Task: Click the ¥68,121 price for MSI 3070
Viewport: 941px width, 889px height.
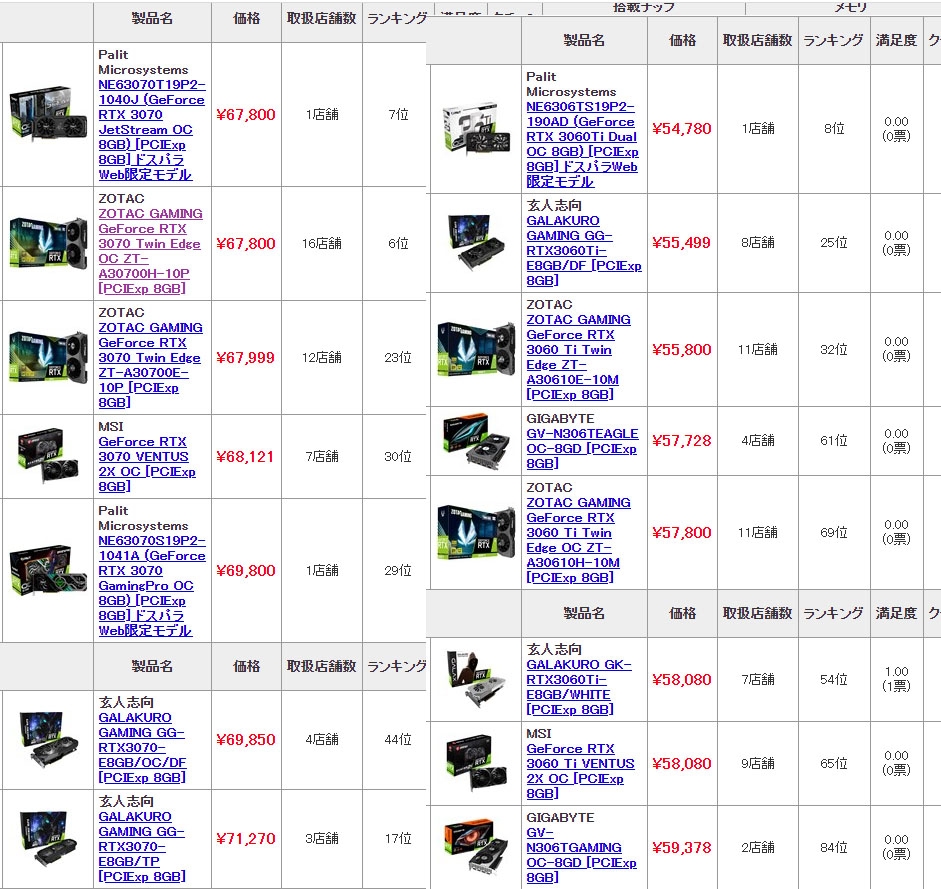Action: (245, 457)
